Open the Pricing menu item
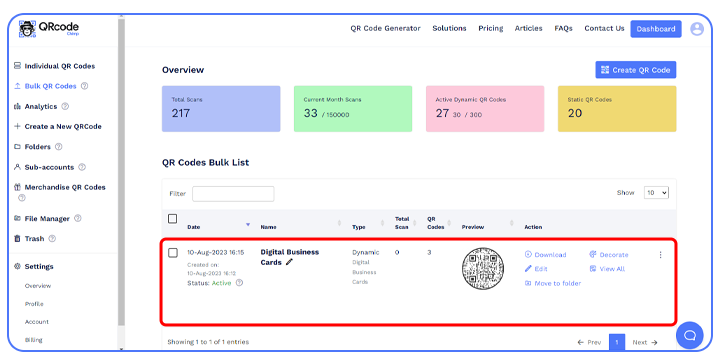The image size is (720, 364). pos(490,28)
